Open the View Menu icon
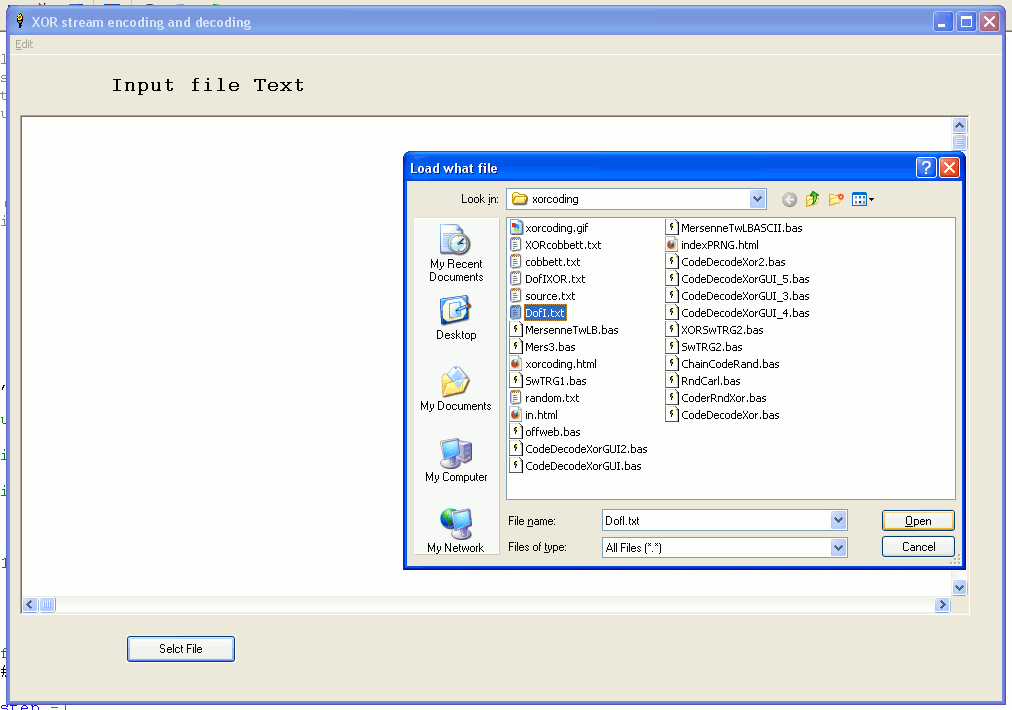Viewport: 1012px width, 710px height. tap(862, 200)
